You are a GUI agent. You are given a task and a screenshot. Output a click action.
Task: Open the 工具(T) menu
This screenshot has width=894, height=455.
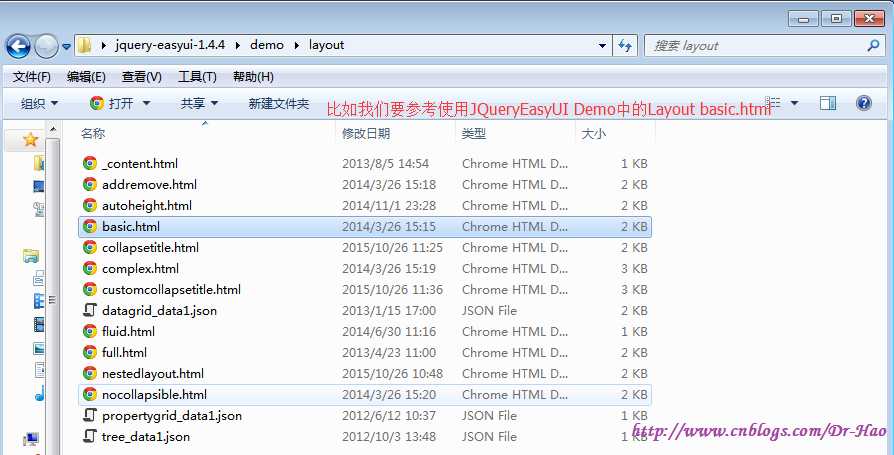(197, 77)
